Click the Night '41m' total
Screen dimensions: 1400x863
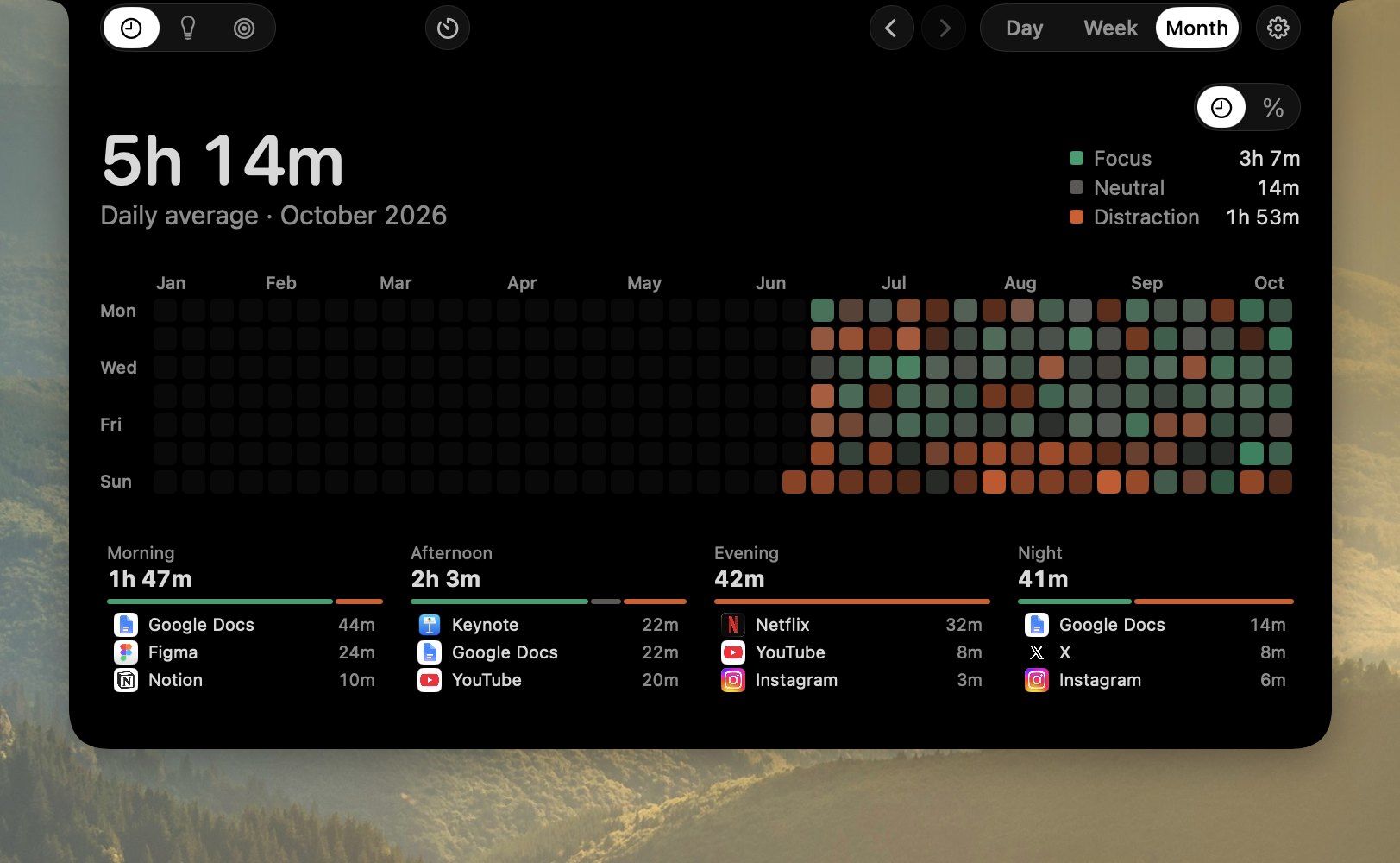point(1043,579)
